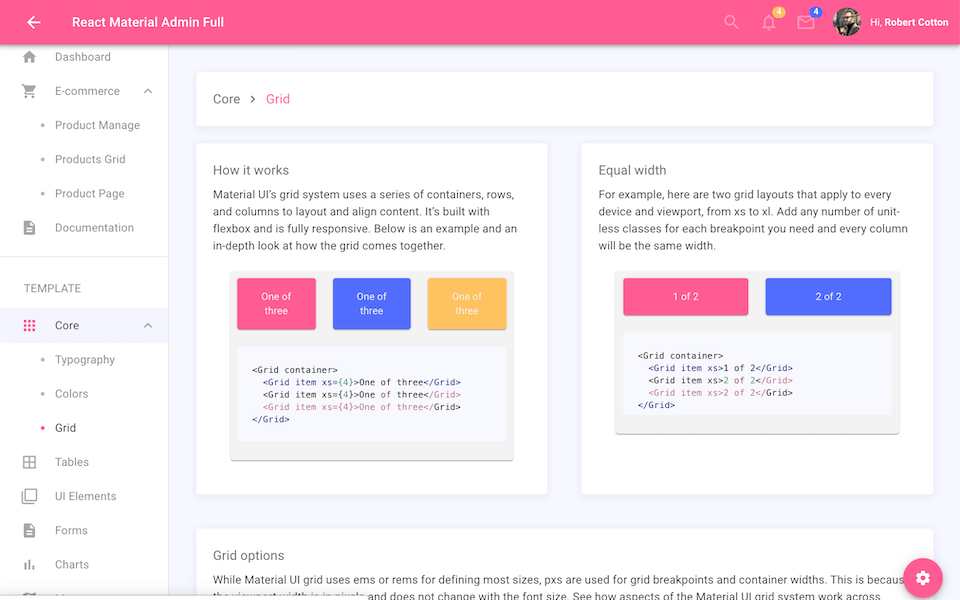Image resolution: width=960 pixels, height=600 pixels.
Task: Select the Grid menu entry radio bullet
Action: pos(41,427)
